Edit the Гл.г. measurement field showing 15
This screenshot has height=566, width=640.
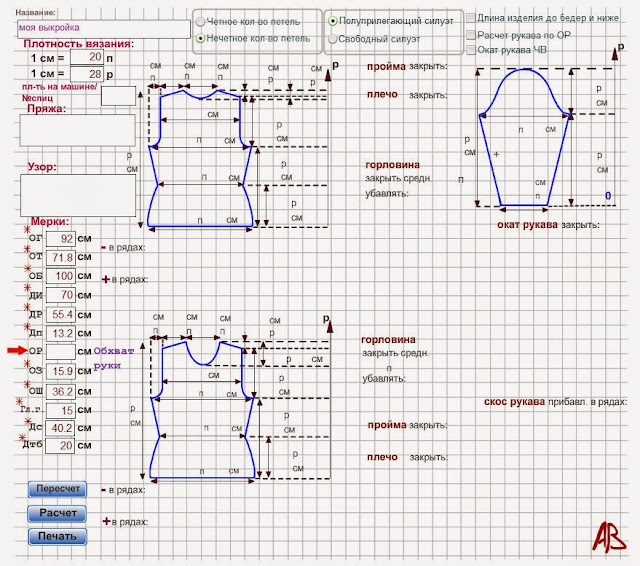point(61,411)
